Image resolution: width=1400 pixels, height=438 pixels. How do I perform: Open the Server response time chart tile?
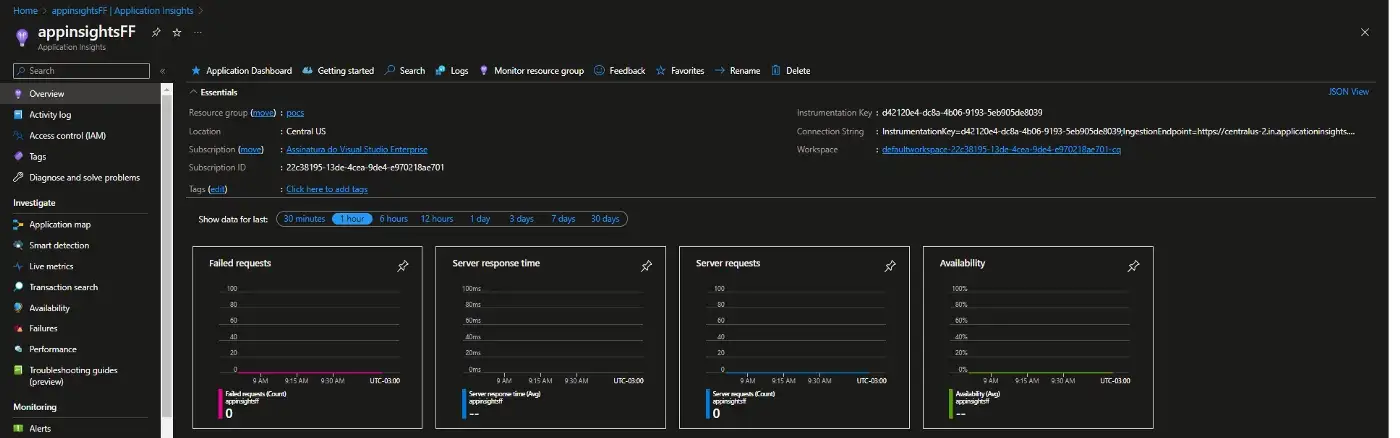(x=551, y=338)
